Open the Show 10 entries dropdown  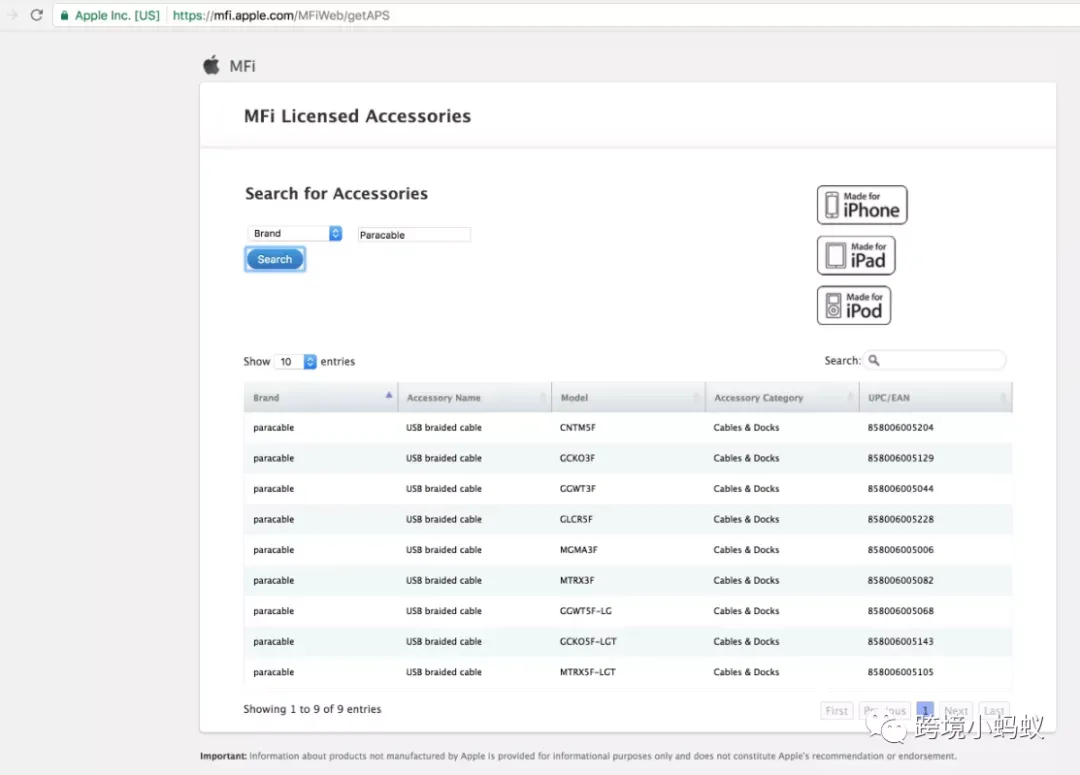click(x=295, y=362)
